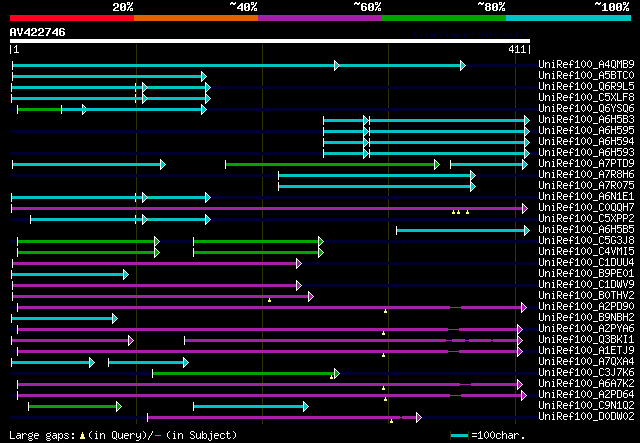Image resolution: width=640 pixels, height=443 pixels.
Task: Click the yellow query gap marker under the B0THV2 bar
Action: coord(269,300)
